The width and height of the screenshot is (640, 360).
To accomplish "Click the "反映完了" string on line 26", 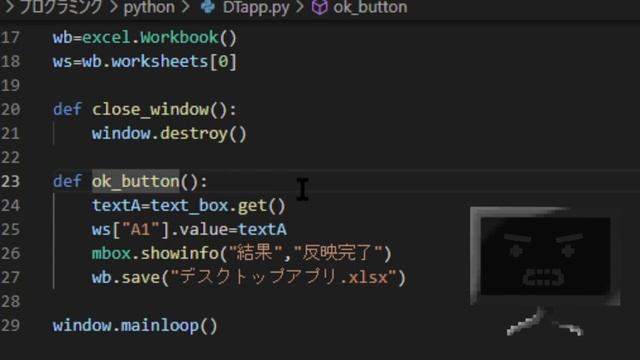I will pos(338,253).
